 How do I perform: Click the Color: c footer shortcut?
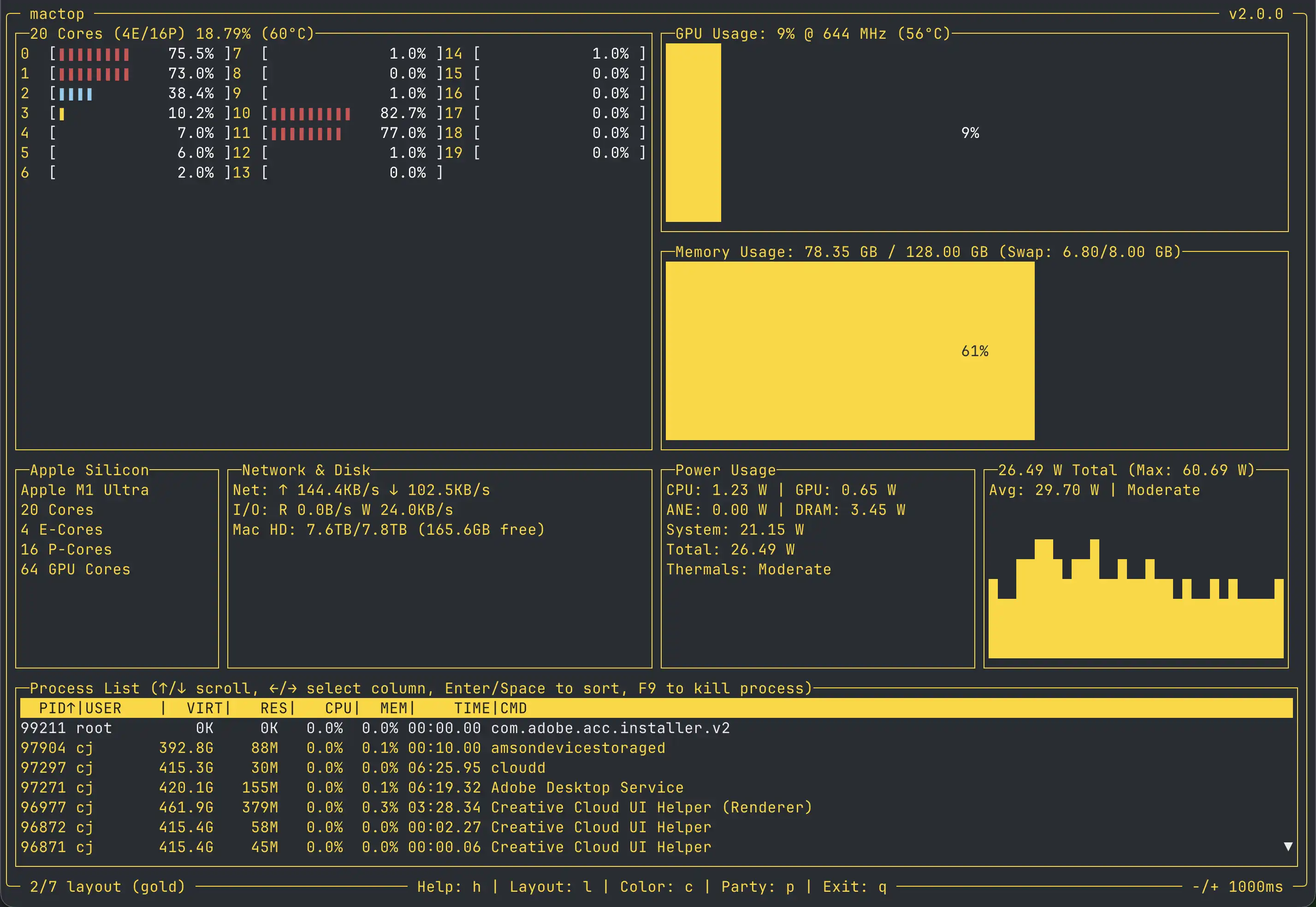(x=656, y=887)
